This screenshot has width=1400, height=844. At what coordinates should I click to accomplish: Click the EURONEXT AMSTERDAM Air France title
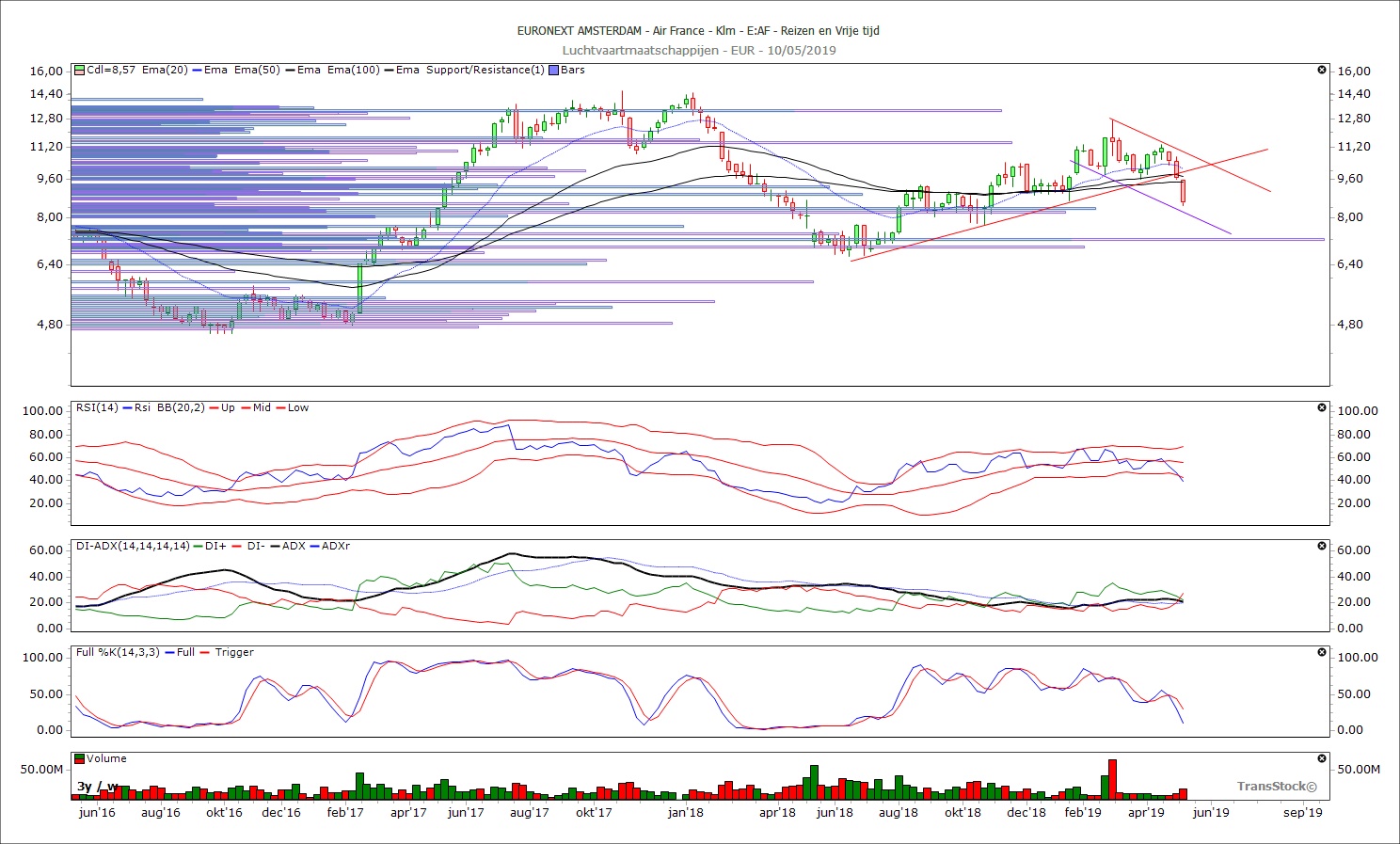pos(698,30)
